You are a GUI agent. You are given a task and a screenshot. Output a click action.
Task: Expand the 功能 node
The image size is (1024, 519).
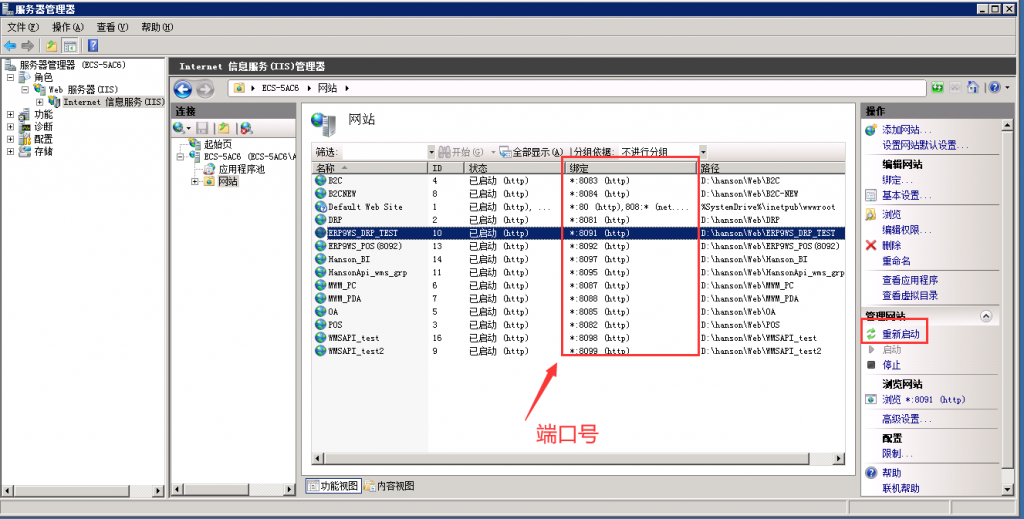pos(10,114)
